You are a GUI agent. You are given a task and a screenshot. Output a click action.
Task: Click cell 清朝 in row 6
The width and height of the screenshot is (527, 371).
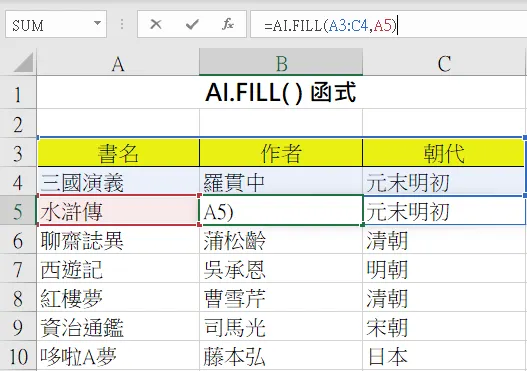pos(444,240)
